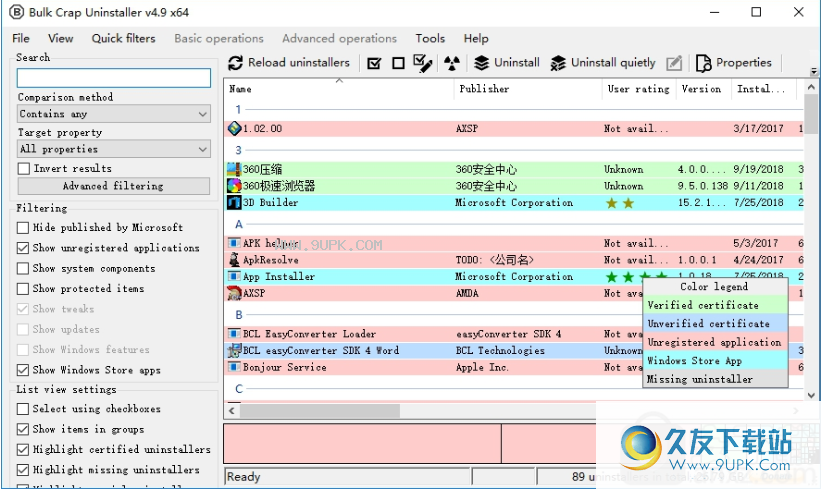
Task: Uncheck Show items in groups
Action: 23,429
